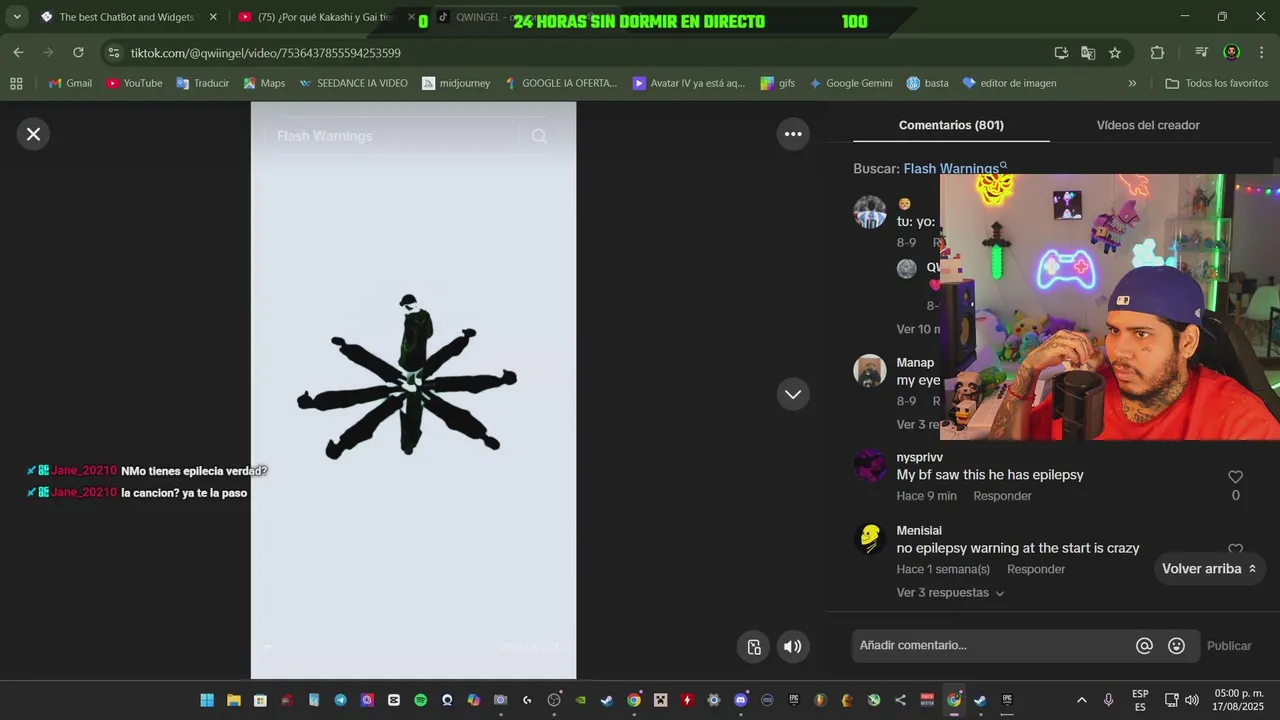Open the YouTube bookmark
The height and width of the screenshot is (720, 1280).
pos(134,83)
